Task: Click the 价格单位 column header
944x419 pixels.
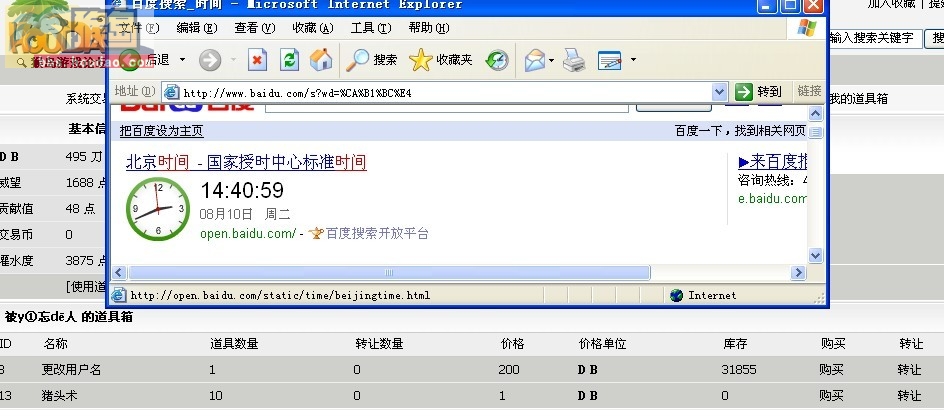Action: pyautogui.click(x=603, y=344)
